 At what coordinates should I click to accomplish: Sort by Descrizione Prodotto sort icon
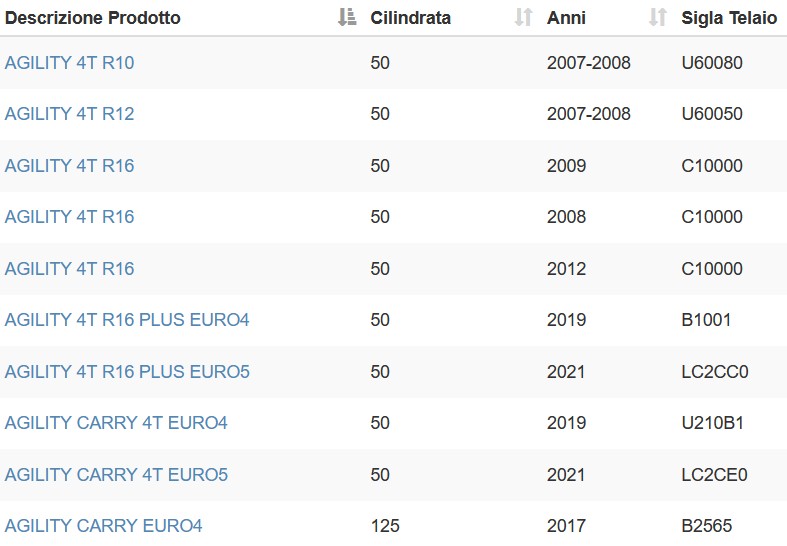coord(347,17)
